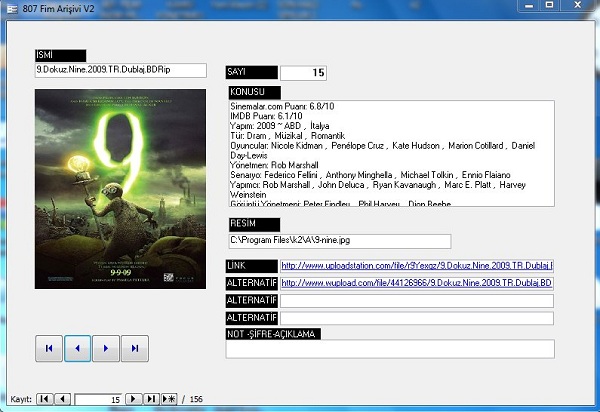
Task: Click the 'Tür: Dram, Müzikal, Romantik' line
Action: coord(288,136)
